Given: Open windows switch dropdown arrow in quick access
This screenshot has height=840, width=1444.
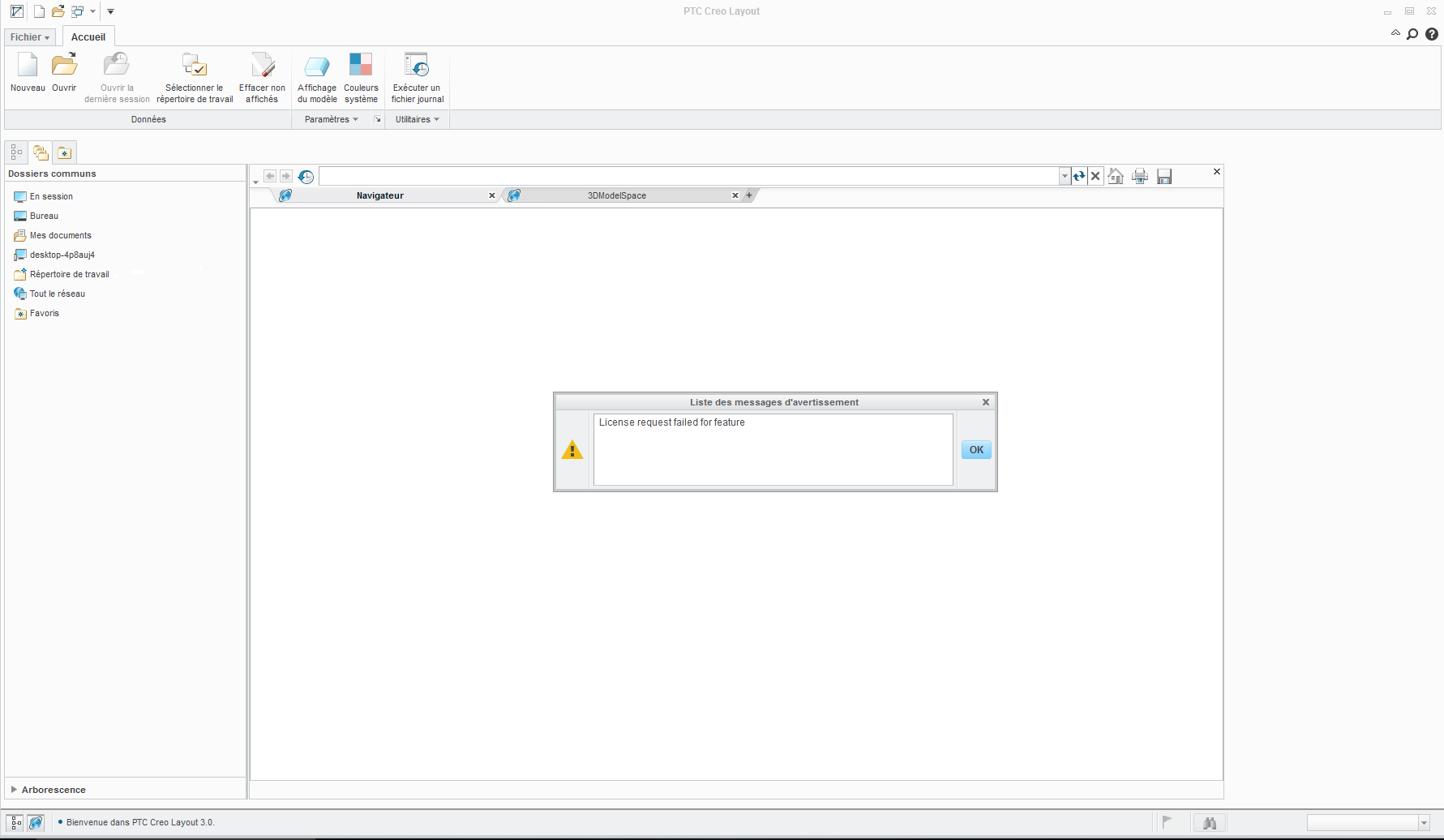Looking at the screenshot, I should (x=92, y=11).
